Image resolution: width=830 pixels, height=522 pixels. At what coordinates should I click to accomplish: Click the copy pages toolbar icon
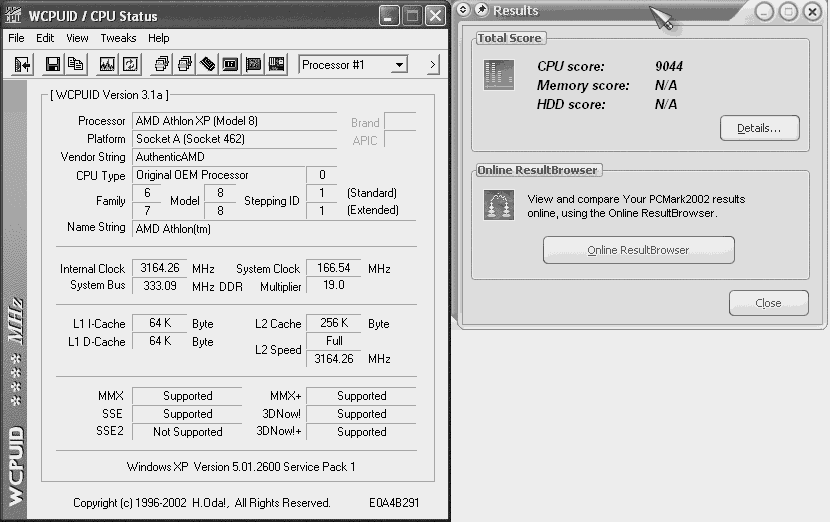75,65
